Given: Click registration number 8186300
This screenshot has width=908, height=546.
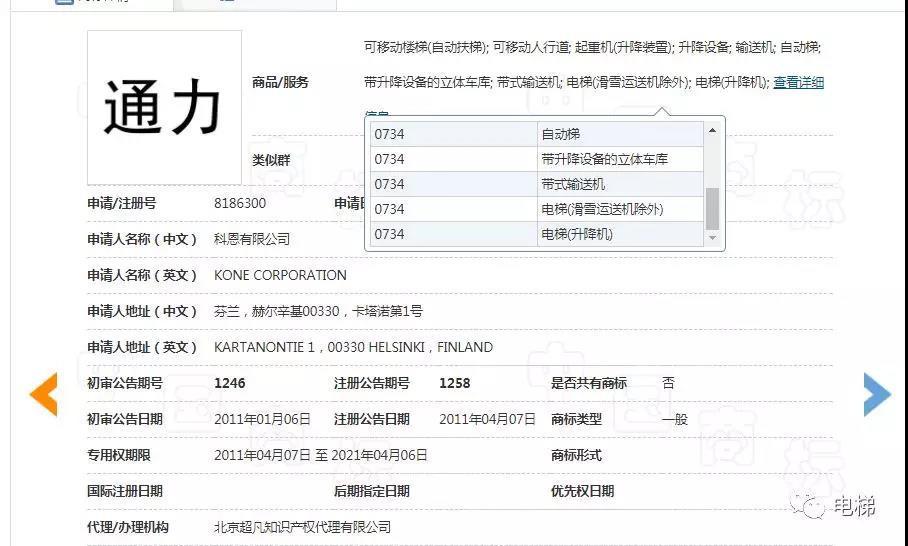Looking at the screenshot, I should [240, 203].
